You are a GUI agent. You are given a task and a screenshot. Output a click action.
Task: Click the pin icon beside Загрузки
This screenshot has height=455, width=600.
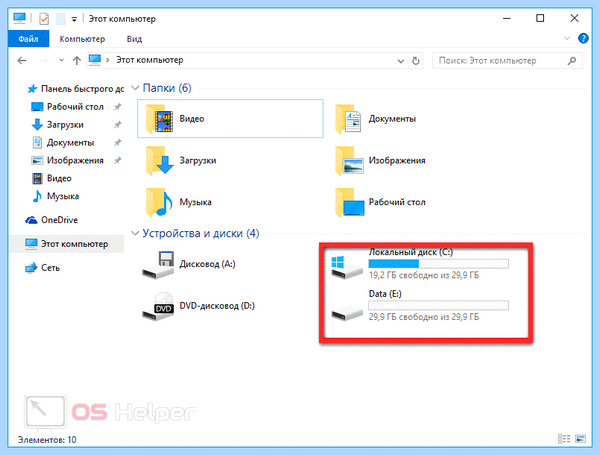tap(117, 125)
